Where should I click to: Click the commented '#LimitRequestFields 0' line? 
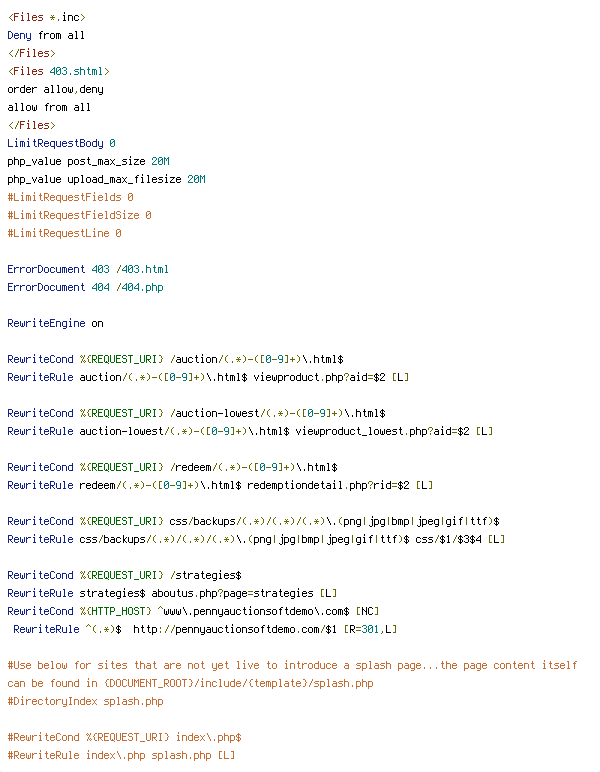(70, 197)
